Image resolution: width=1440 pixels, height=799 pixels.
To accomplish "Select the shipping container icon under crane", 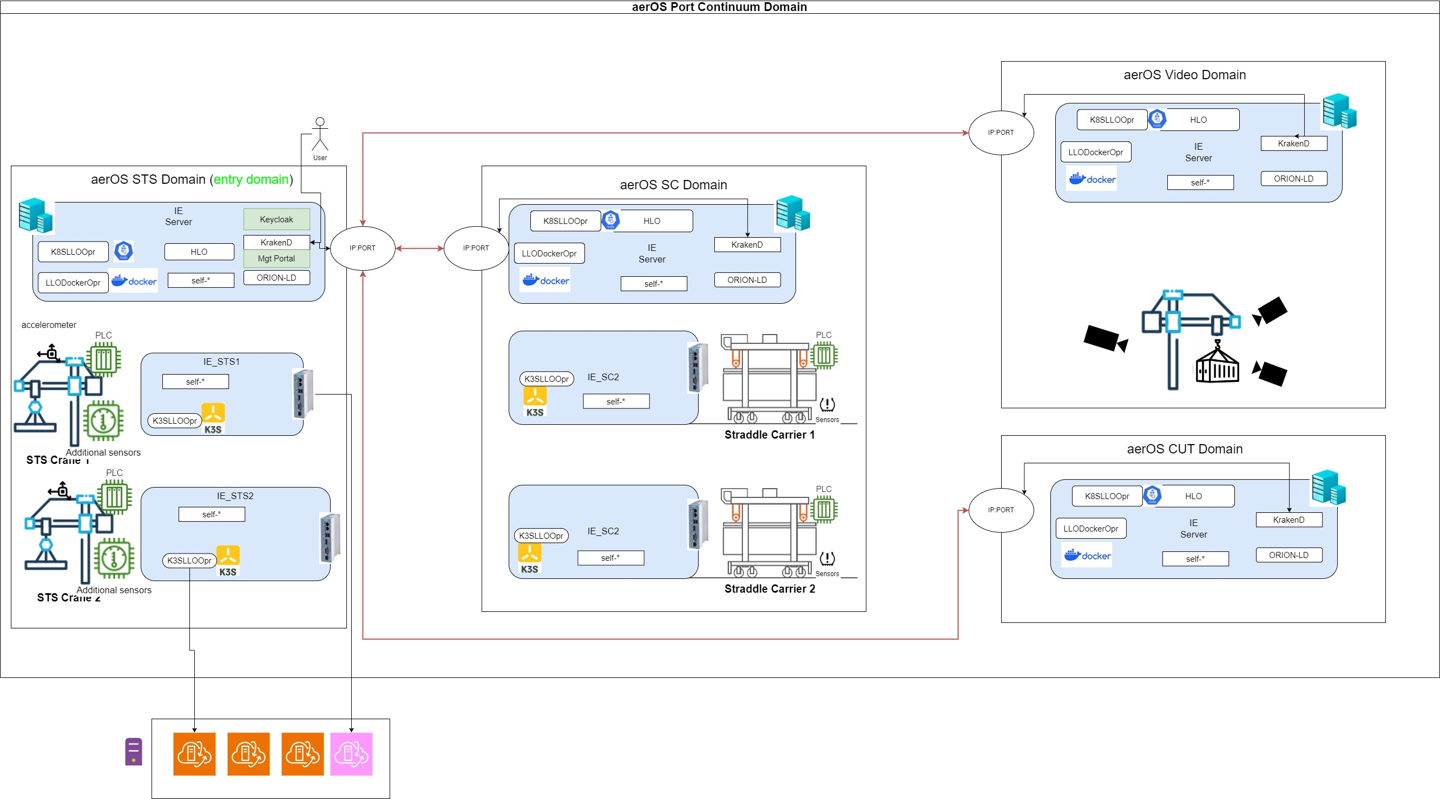I will (1217, 365).
